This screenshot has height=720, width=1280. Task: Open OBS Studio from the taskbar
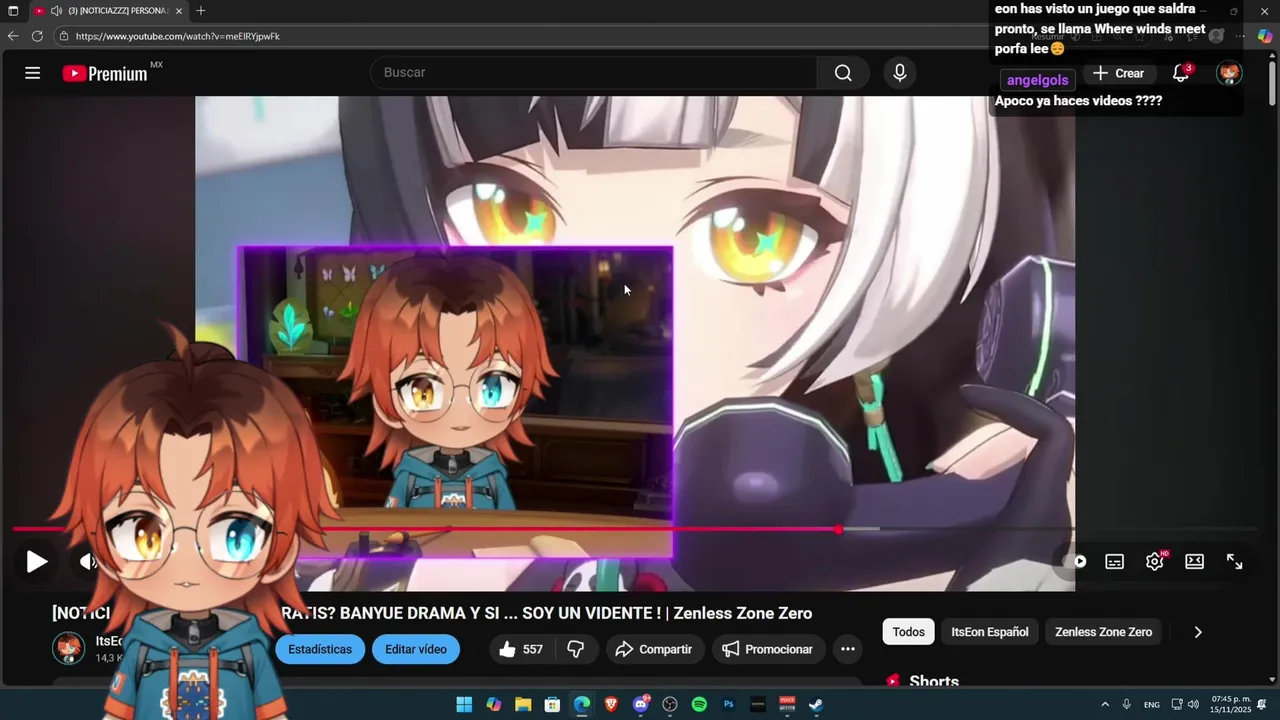pyautogui.click(x=670, y=704)
